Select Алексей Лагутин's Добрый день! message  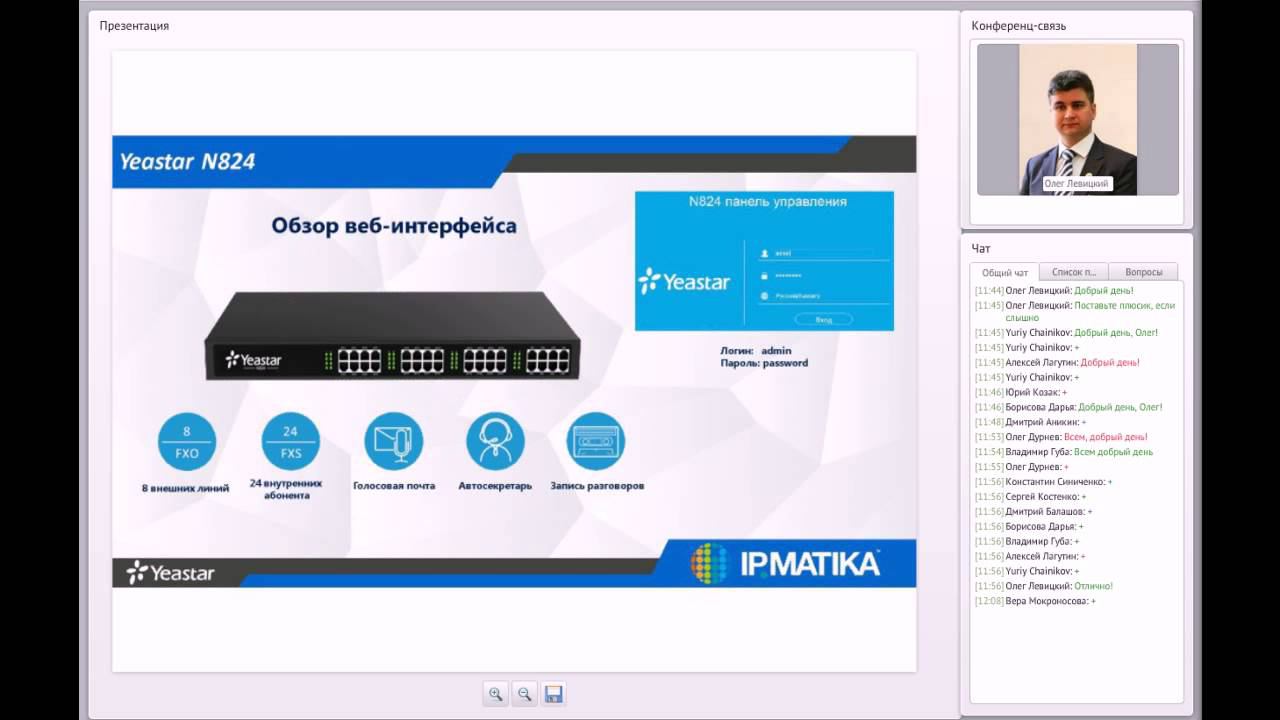pos(1057,362)
